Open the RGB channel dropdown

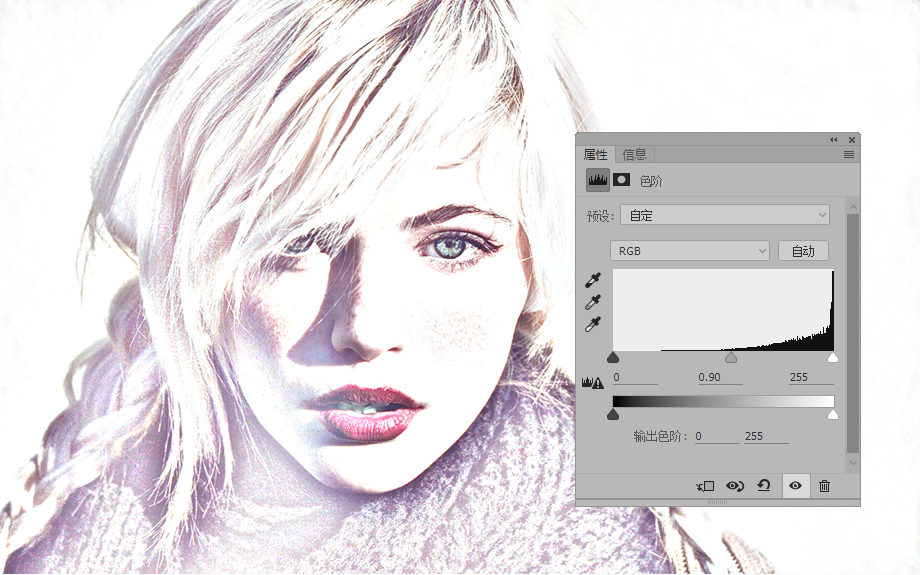click(690, 251)
